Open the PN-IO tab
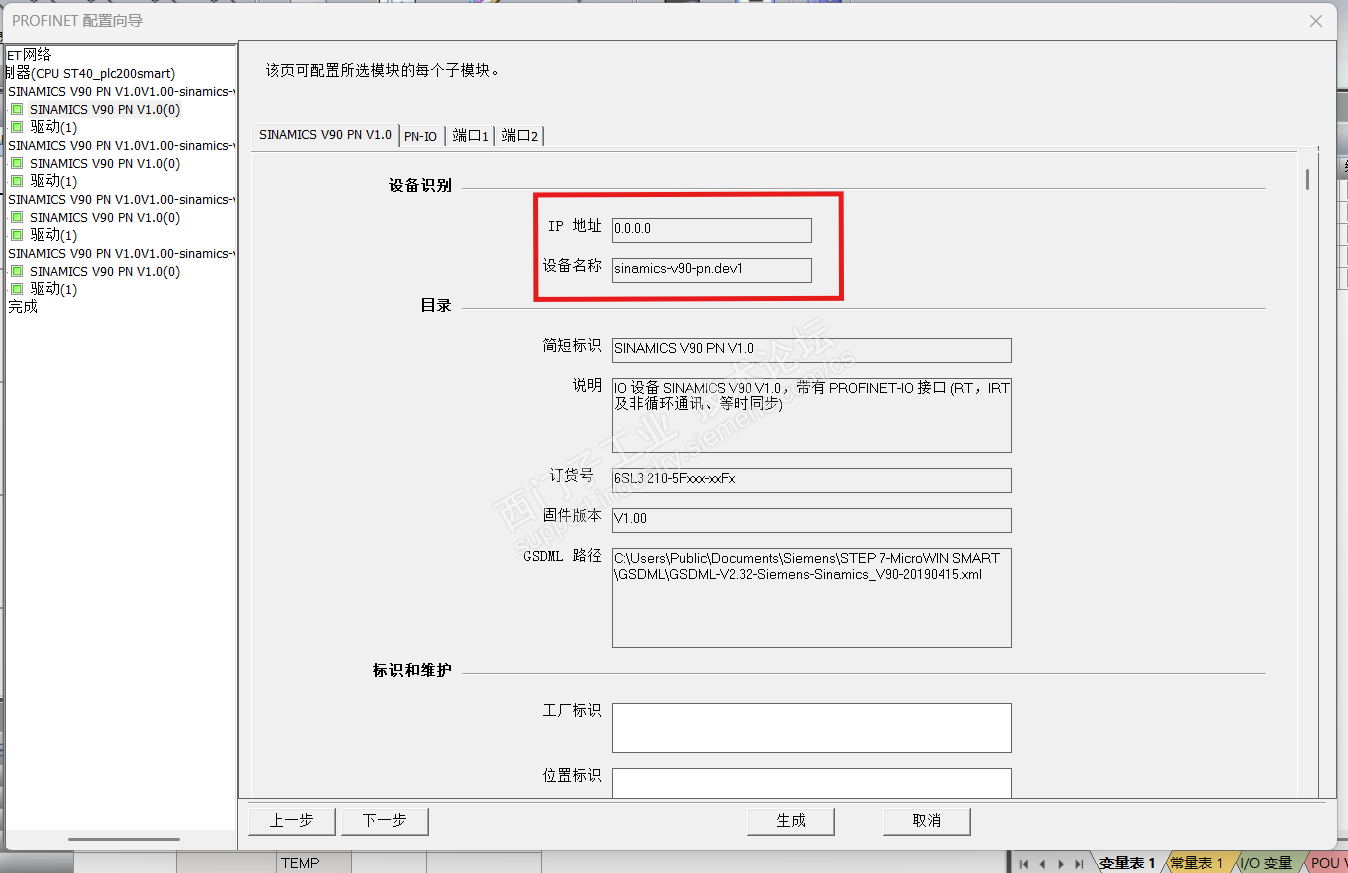This screenshot has width=1348, height=873. tap(421, 136)
